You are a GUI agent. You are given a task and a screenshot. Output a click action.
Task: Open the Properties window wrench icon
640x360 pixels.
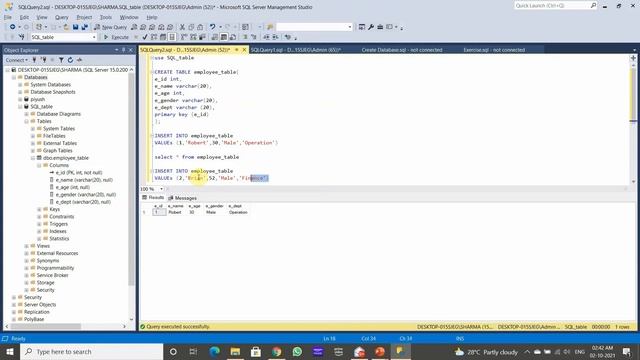pos(371,27)
